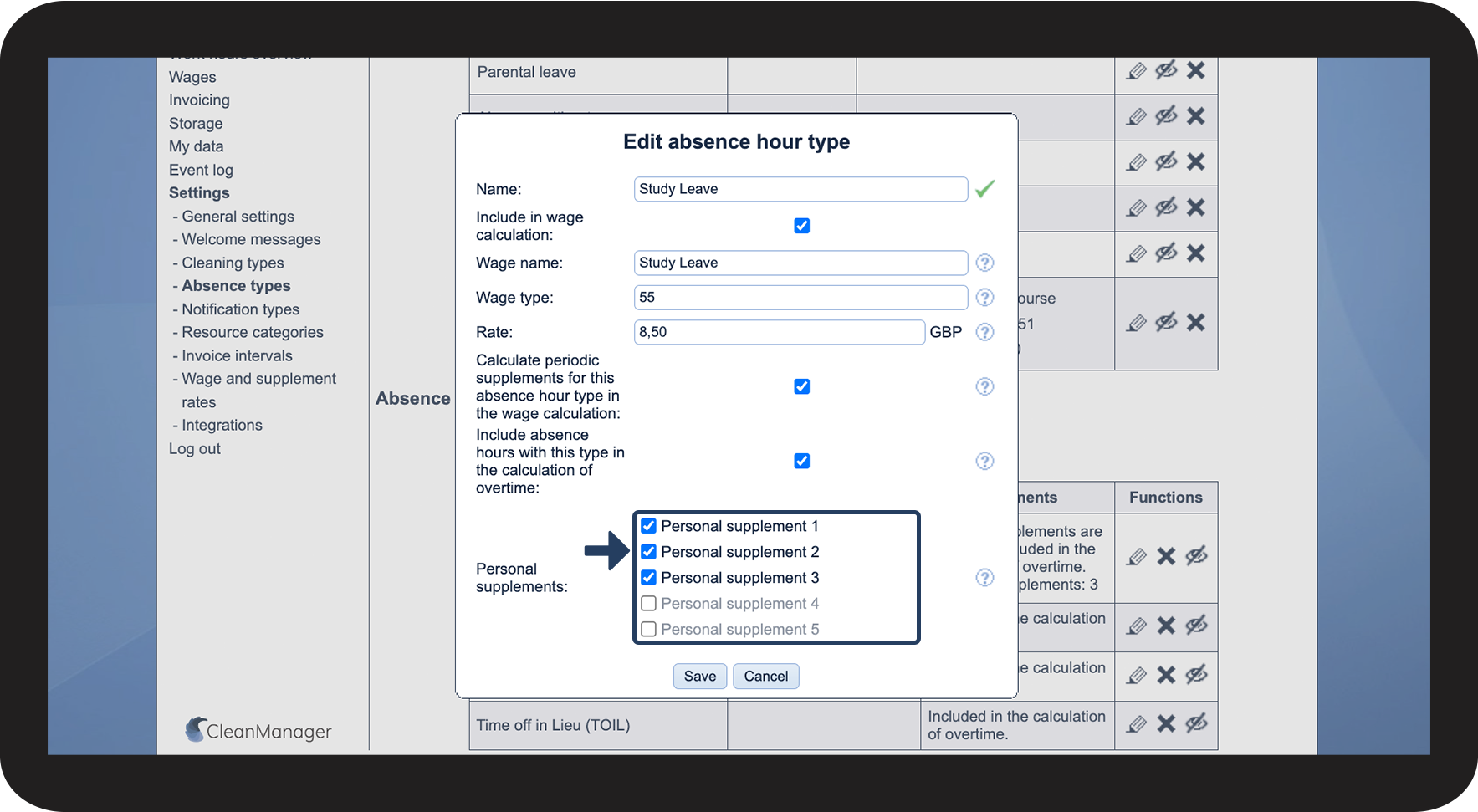Uncheck Personal supplement 2
The height and width of the screenshot is (812, 1478).
tap(648, 552)
